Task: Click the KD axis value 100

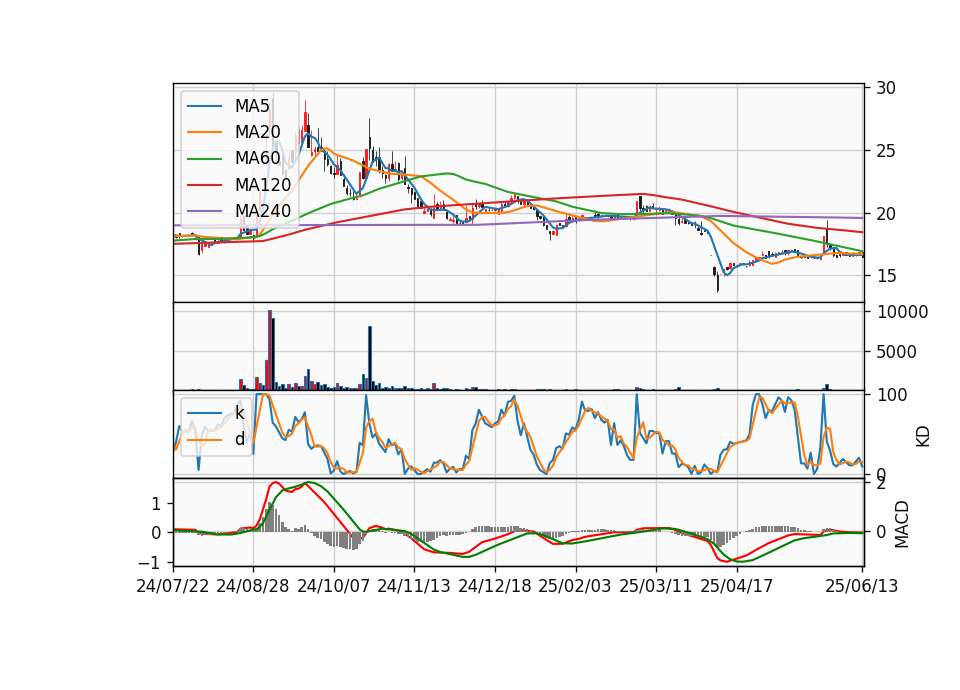Action: coord(892,395)
